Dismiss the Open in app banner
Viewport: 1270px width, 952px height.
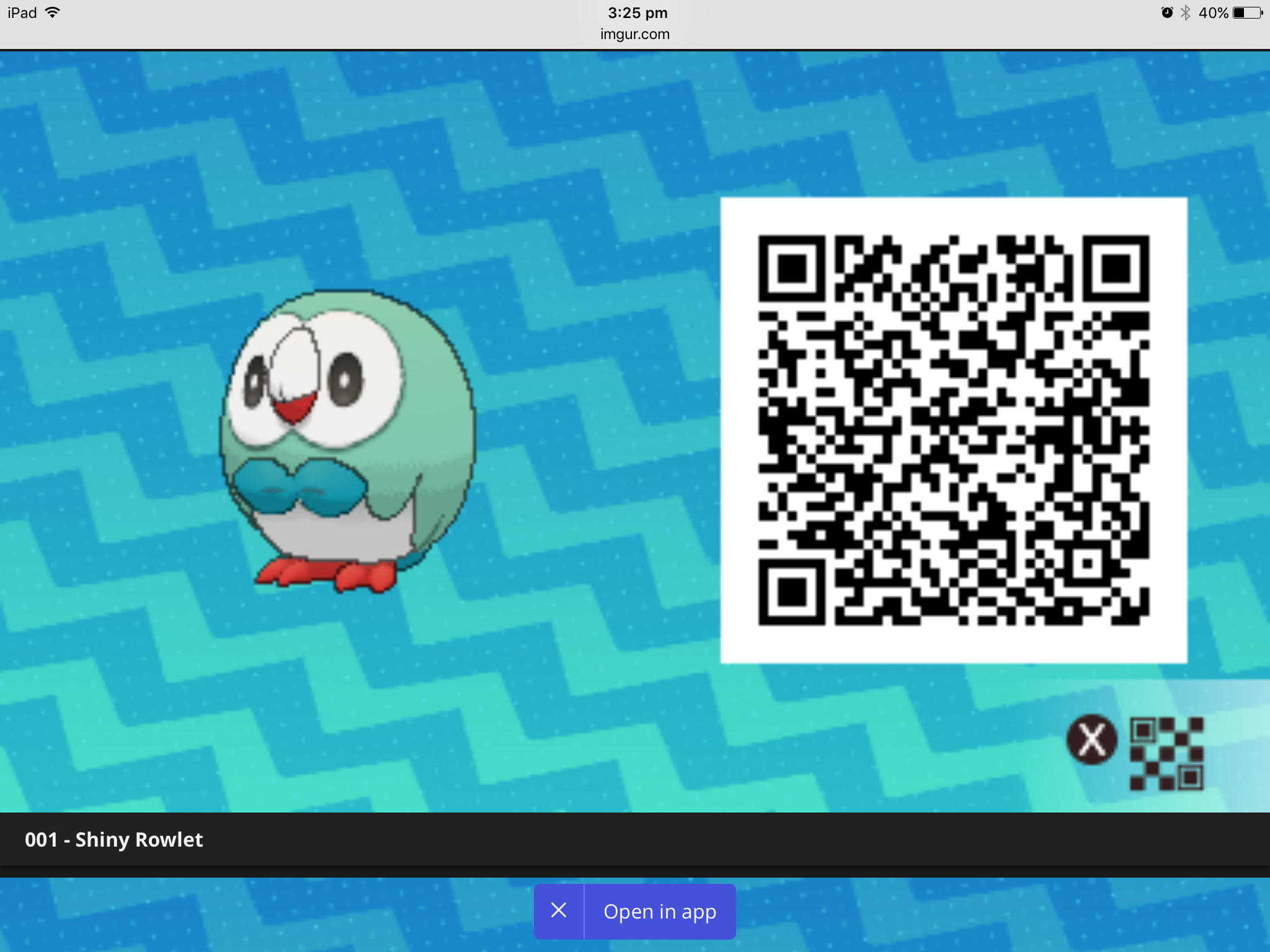pyautogui.click(x=559, y=910)
